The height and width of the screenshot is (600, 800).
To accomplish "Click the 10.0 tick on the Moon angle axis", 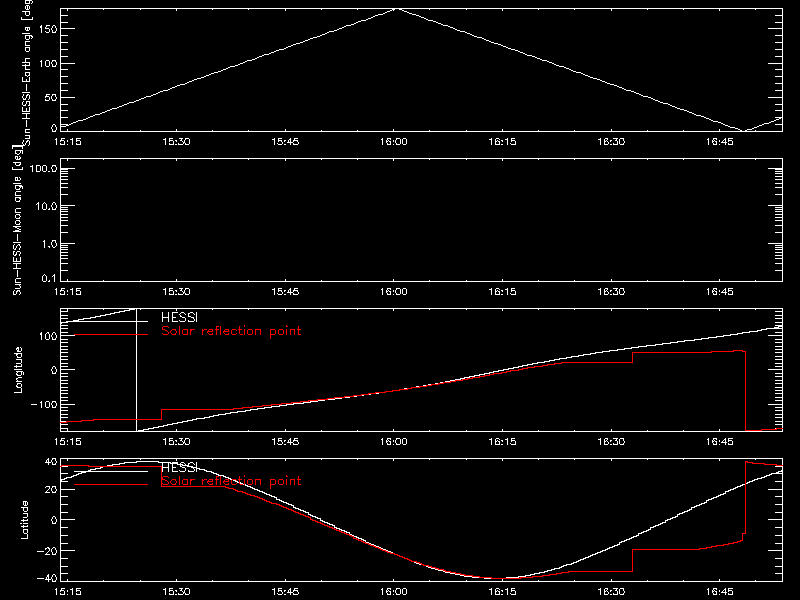I will [45, 206].
